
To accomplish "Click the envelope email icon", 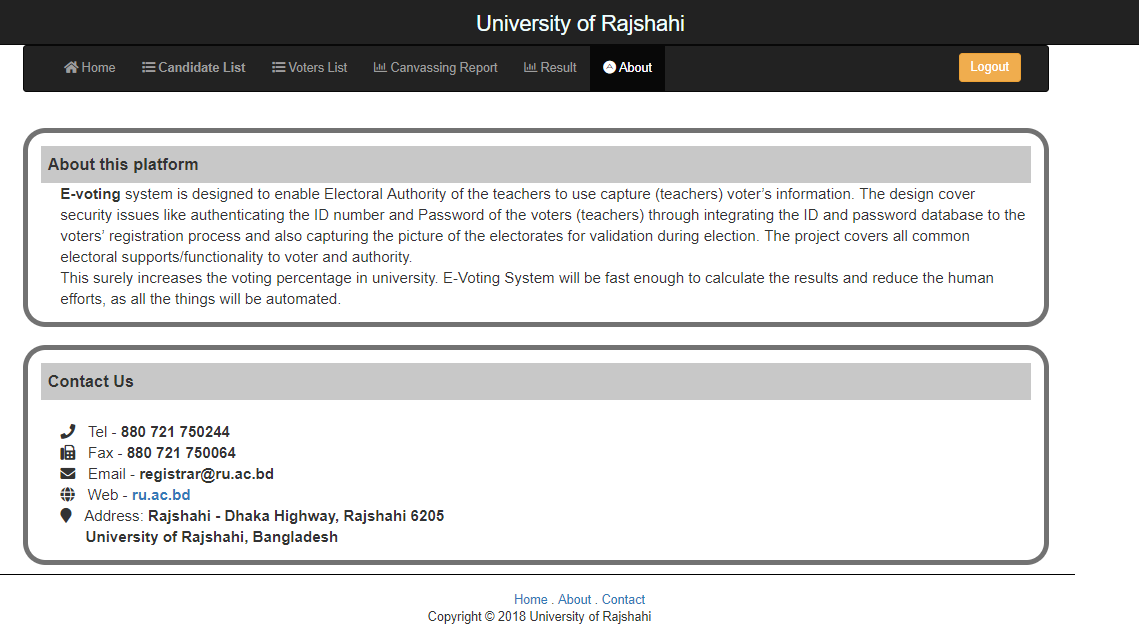I will point(68,473).
